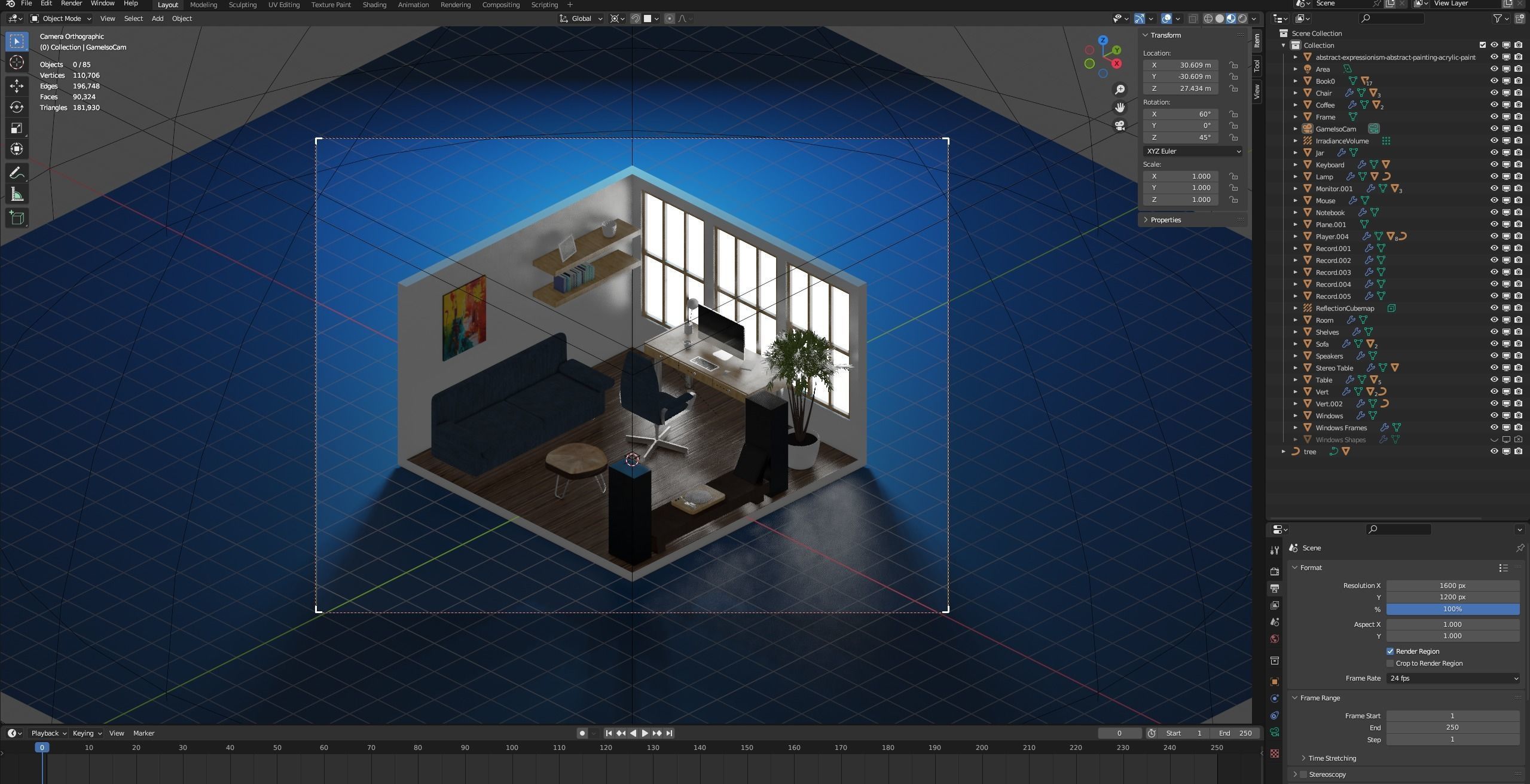Open the shading options dropdown arrow

click(1254, 19)
